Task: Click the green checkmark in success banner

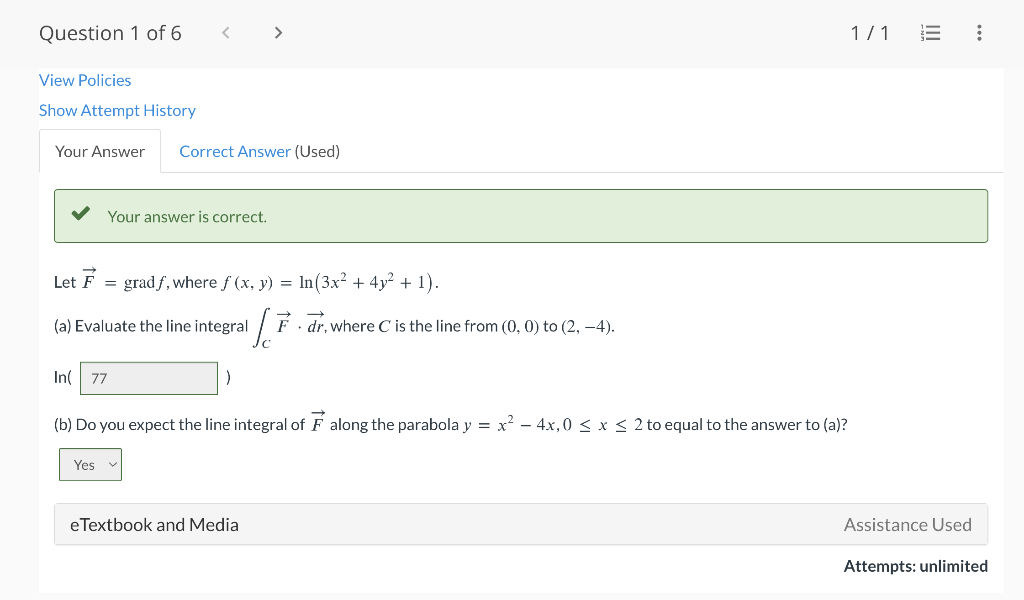Action: [x=81, y=214]
